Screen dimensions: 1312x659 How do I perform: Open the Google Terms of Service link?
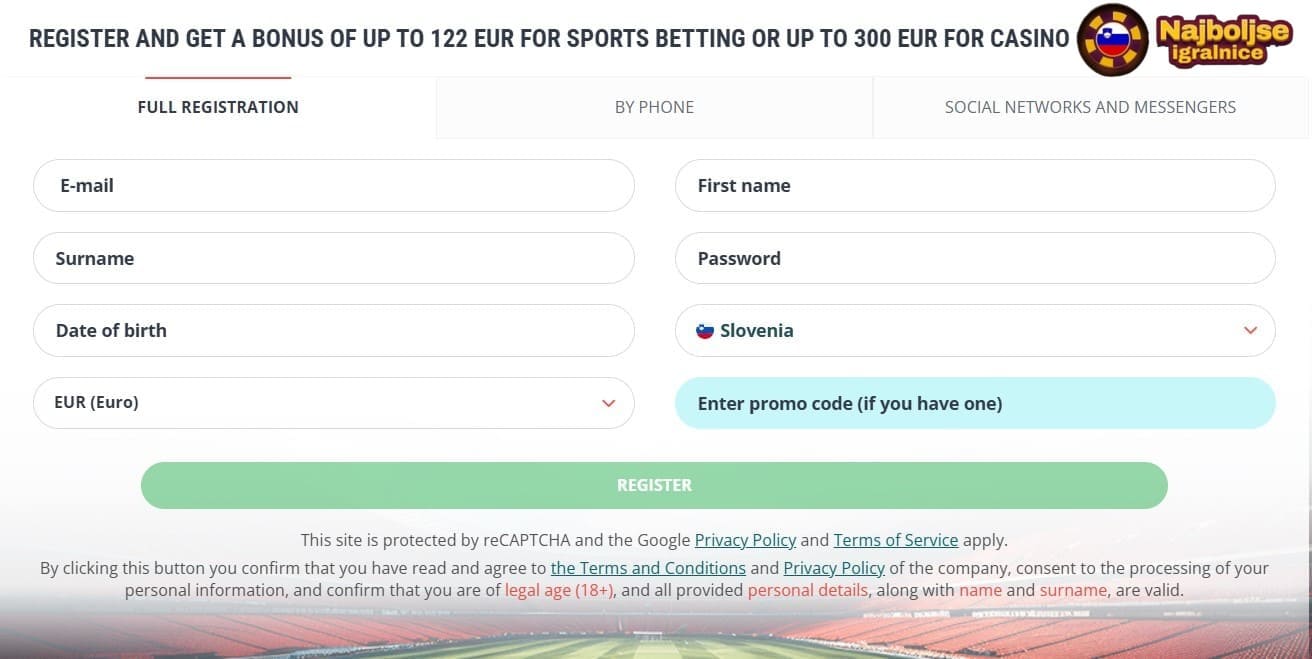point(896,540)
